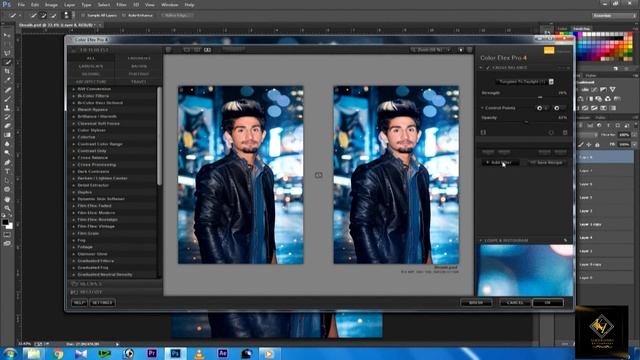
Task: Click the Cancel button
Action: tap(515, 303)
